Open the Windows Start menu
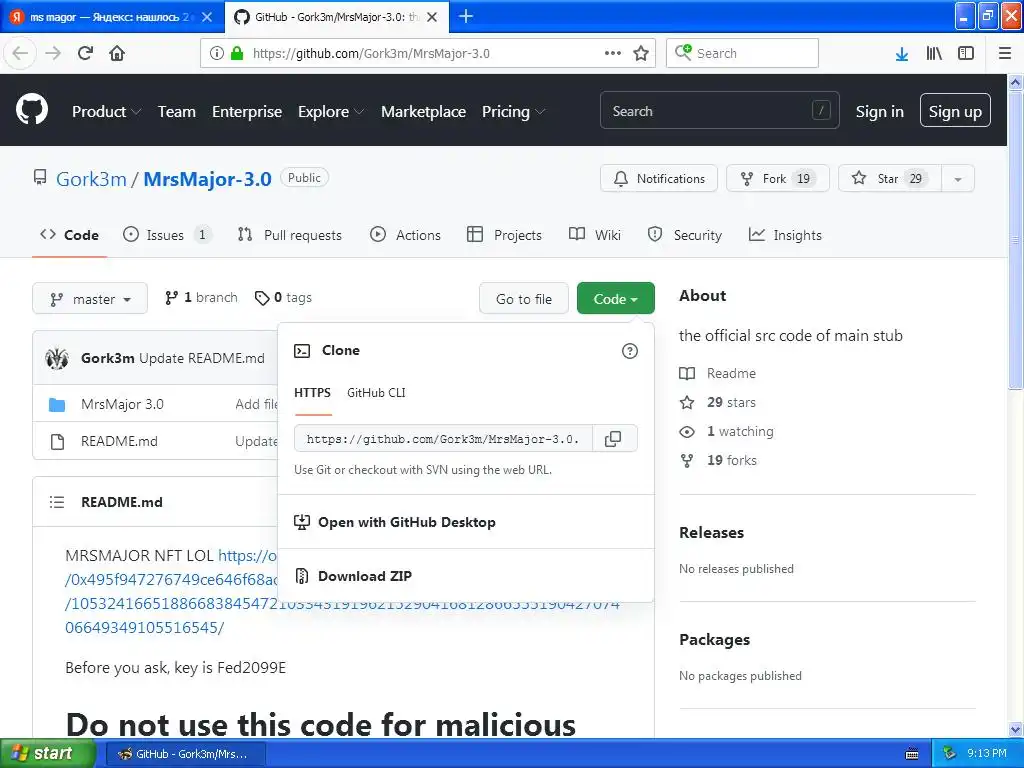 (x=48, y=753)
